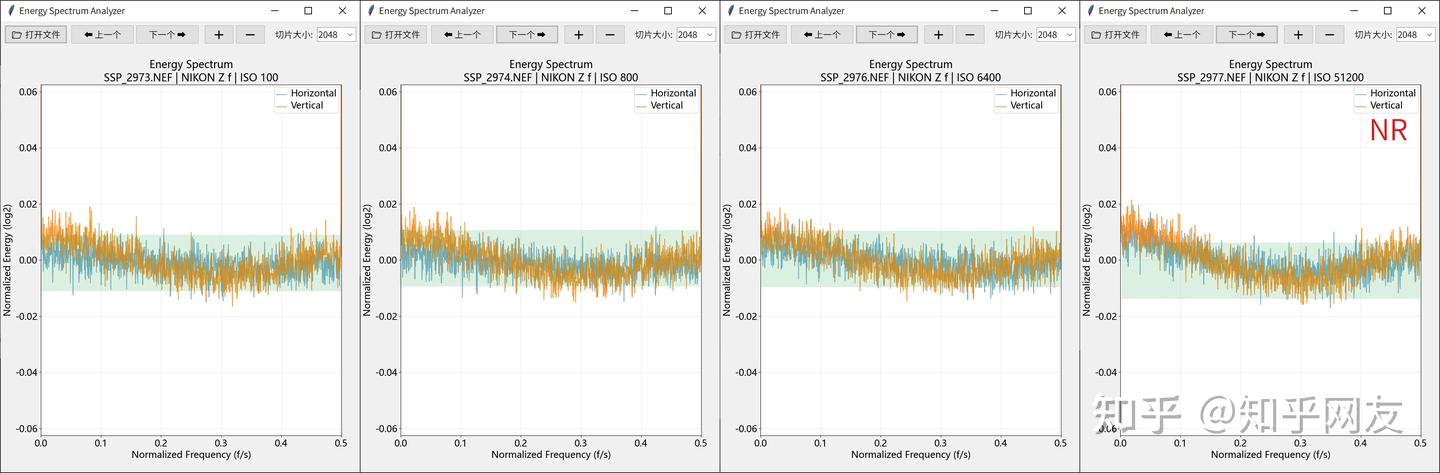Click Horizontal legend entry in ISO 100 plot
This screenshot has height=473, width=1440.
tap(306, 93)
